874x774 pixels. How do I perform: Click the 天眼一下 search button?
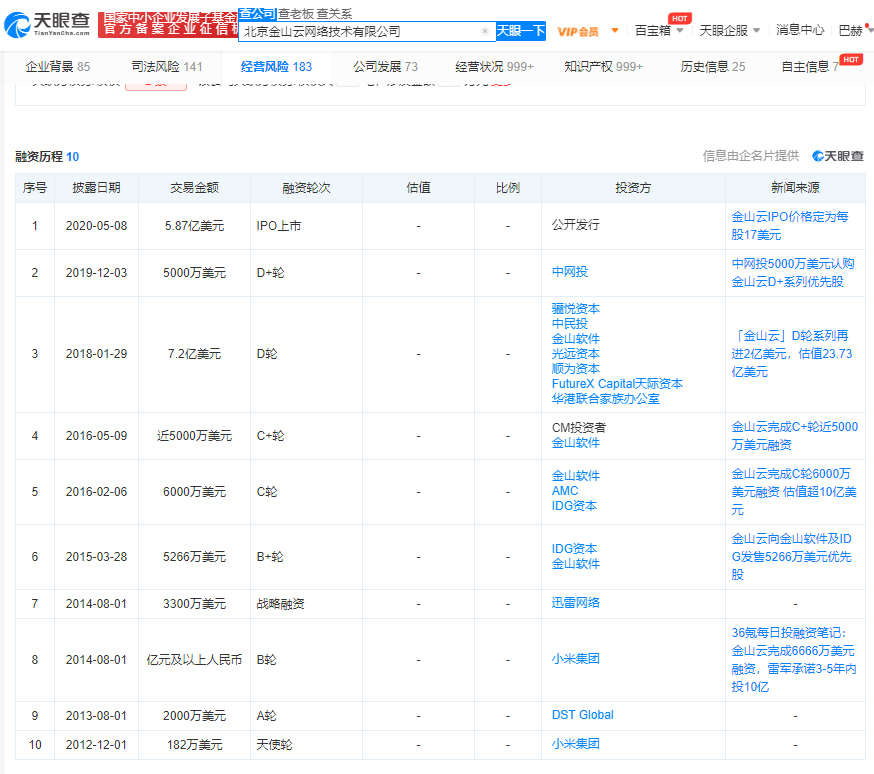pos(519,31)
